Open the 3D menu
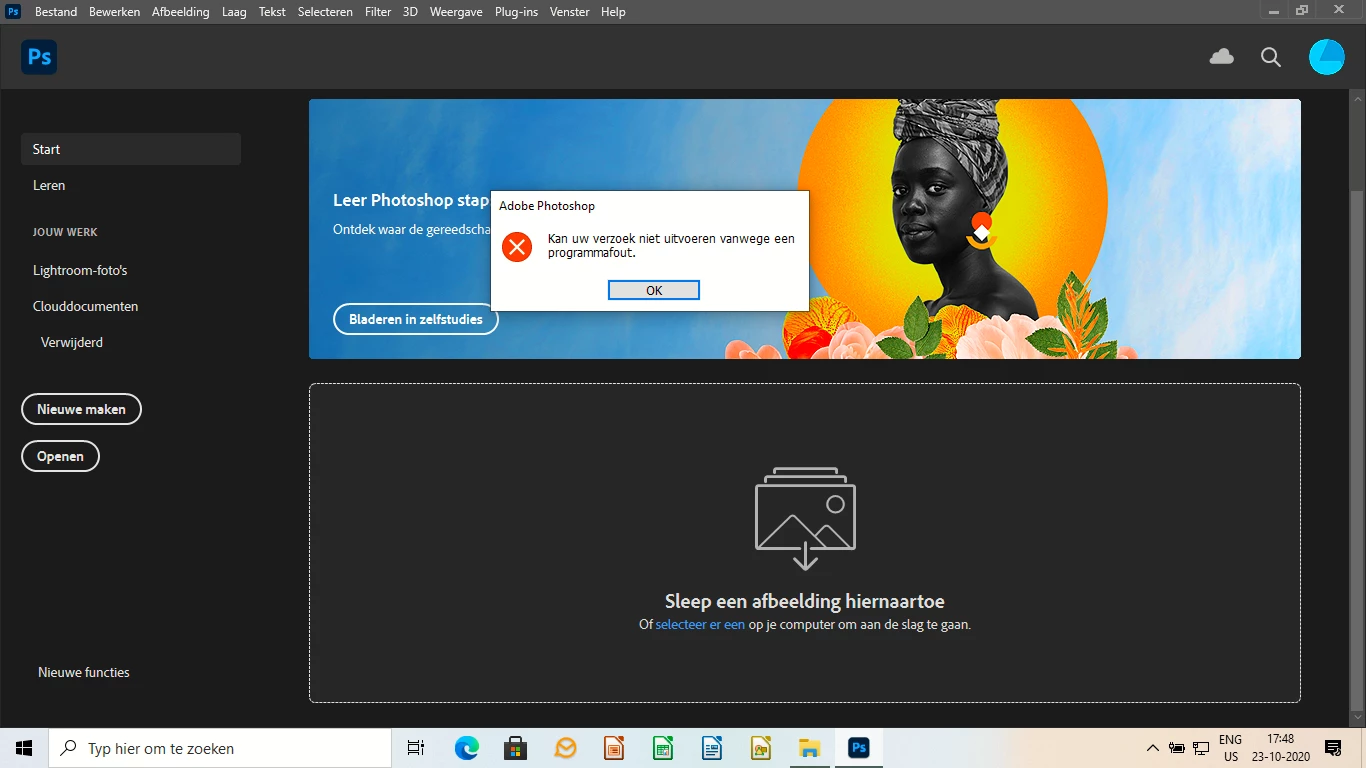 pyautogui.click(x=410, y=12)
